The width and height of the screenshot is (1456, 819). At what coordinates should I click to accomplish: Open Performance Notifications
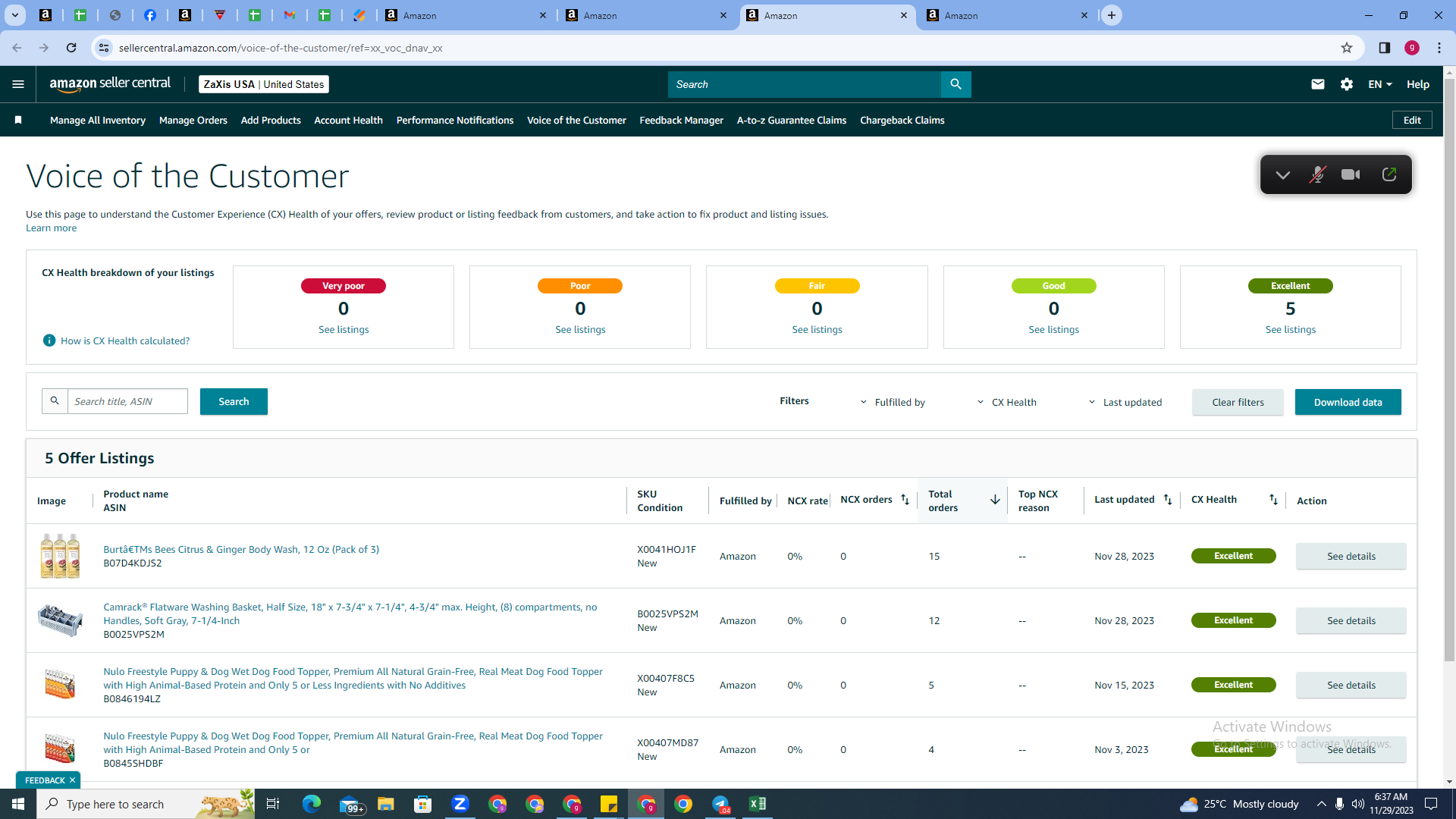[455, 120]
